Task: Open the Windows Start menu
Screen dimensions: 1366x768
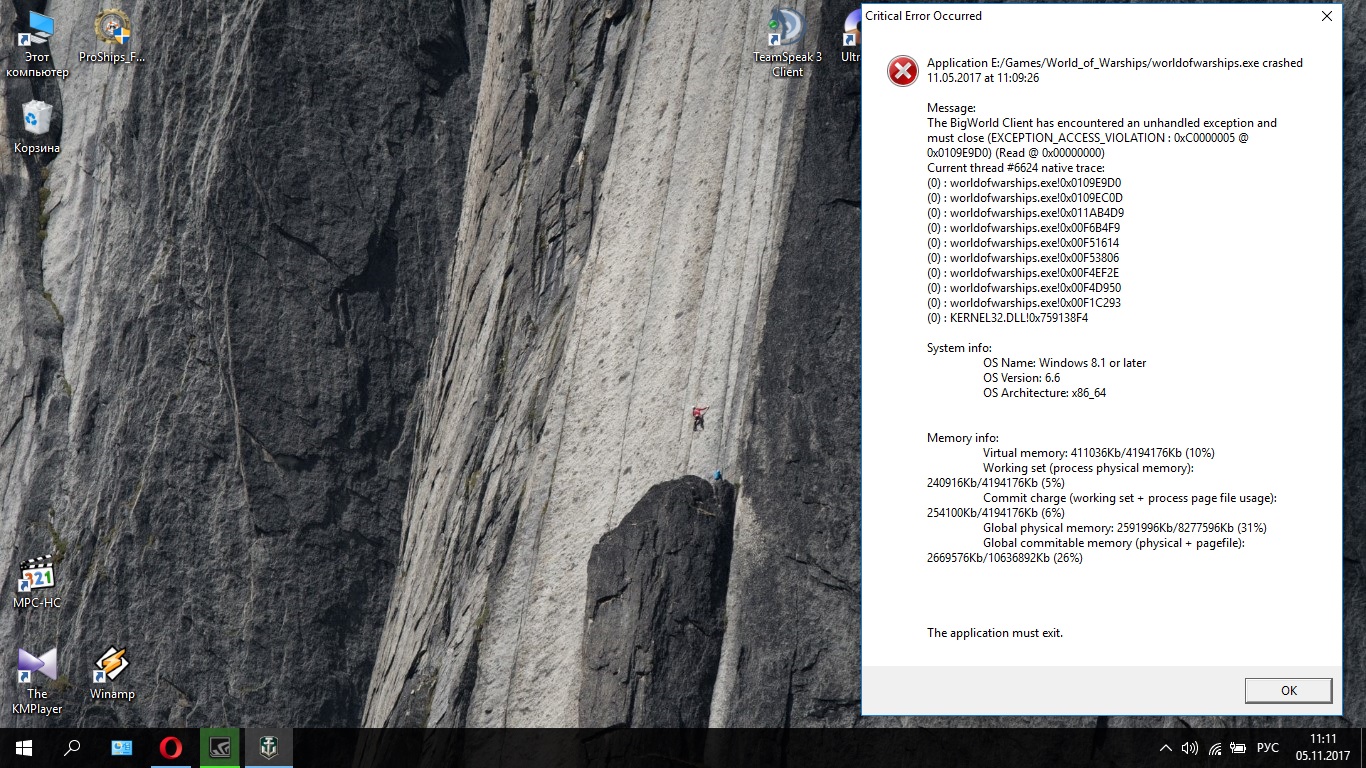Action: tap(24, 748)
